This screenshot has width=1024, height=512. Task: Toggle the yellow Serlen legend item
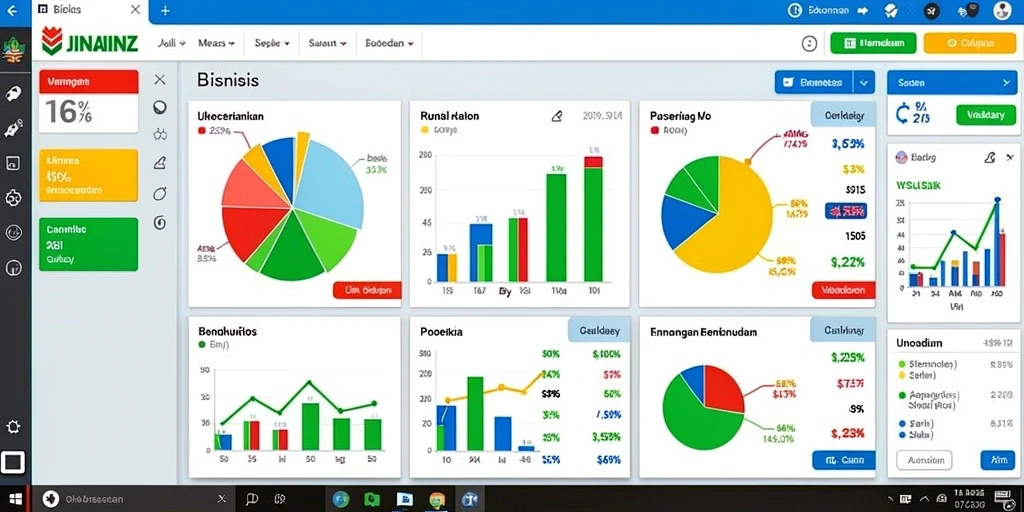[918, 376]
